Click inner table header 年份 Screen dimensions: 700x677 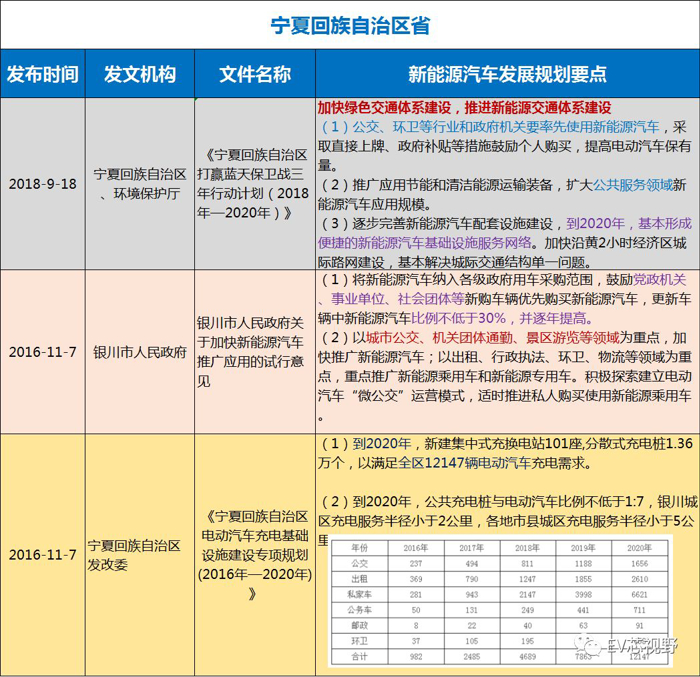tap(359, 547)
